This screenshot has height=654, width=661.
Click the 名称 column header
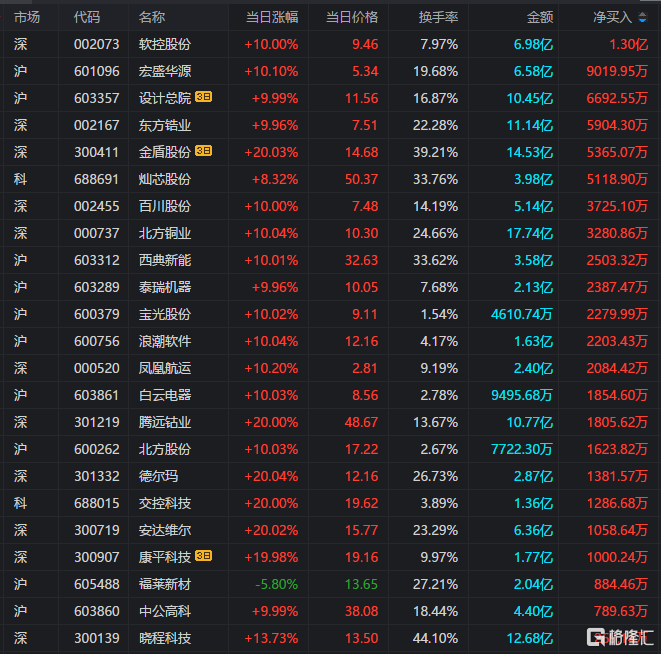(x=152, y=17)
